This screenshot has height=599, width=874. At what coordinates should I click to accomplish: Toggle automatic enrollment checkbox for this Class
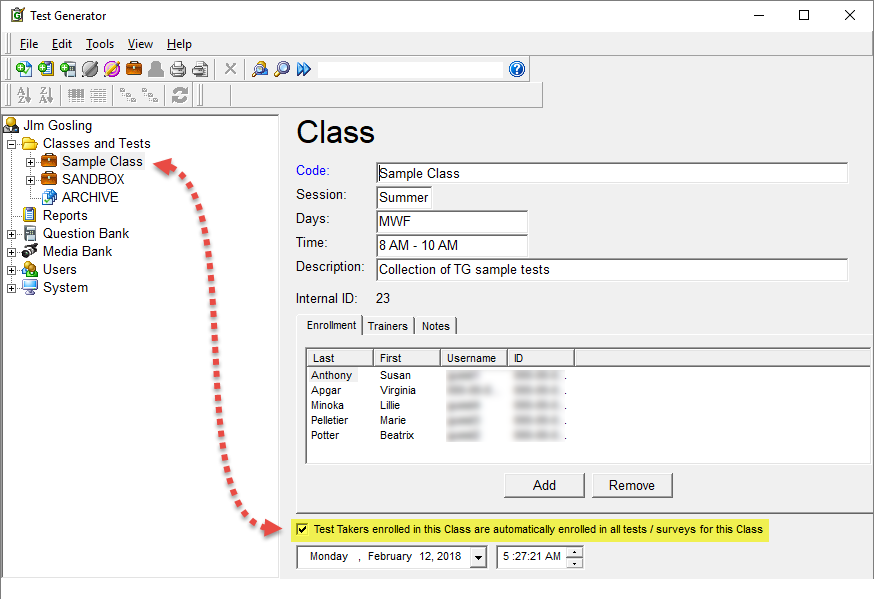(302, 529)
